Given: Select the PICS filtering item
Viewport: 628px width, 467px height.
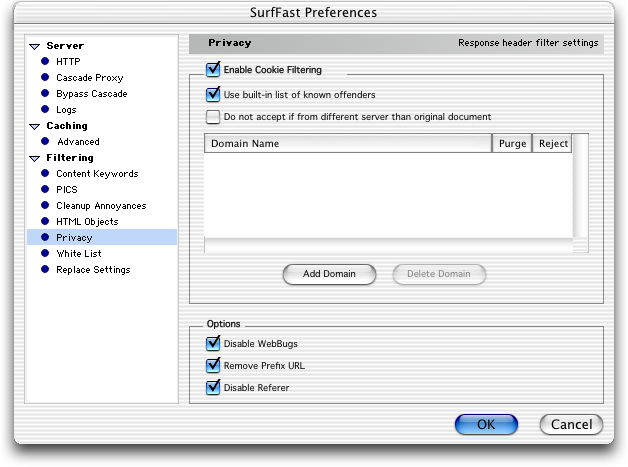Looking at the screenshot, I should 67,190.
